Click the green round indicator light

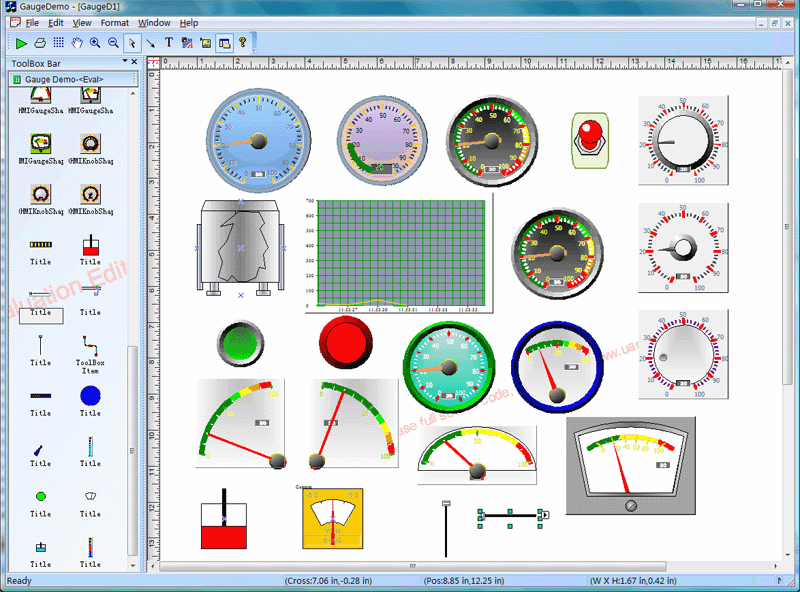[x=240, y=343]
